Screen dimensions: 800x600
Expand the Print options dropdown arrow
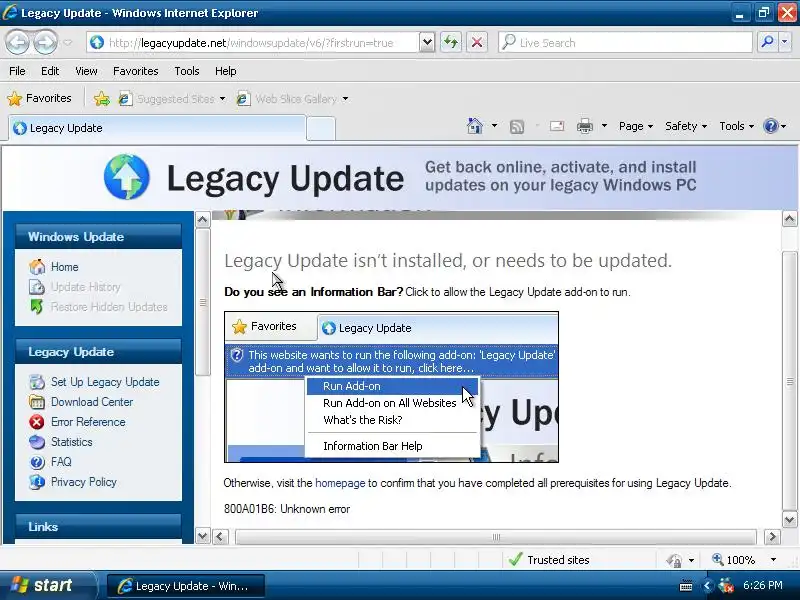[604, 126]
